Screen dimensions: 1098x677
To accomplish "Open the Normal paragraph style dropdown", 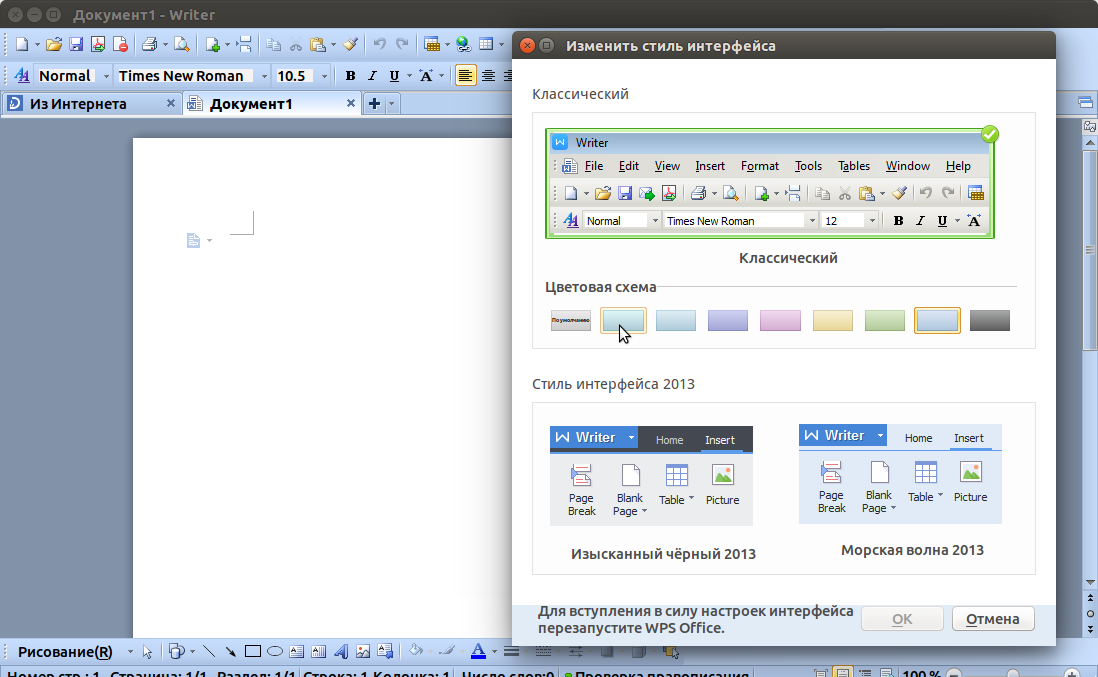I will [106, 76].
